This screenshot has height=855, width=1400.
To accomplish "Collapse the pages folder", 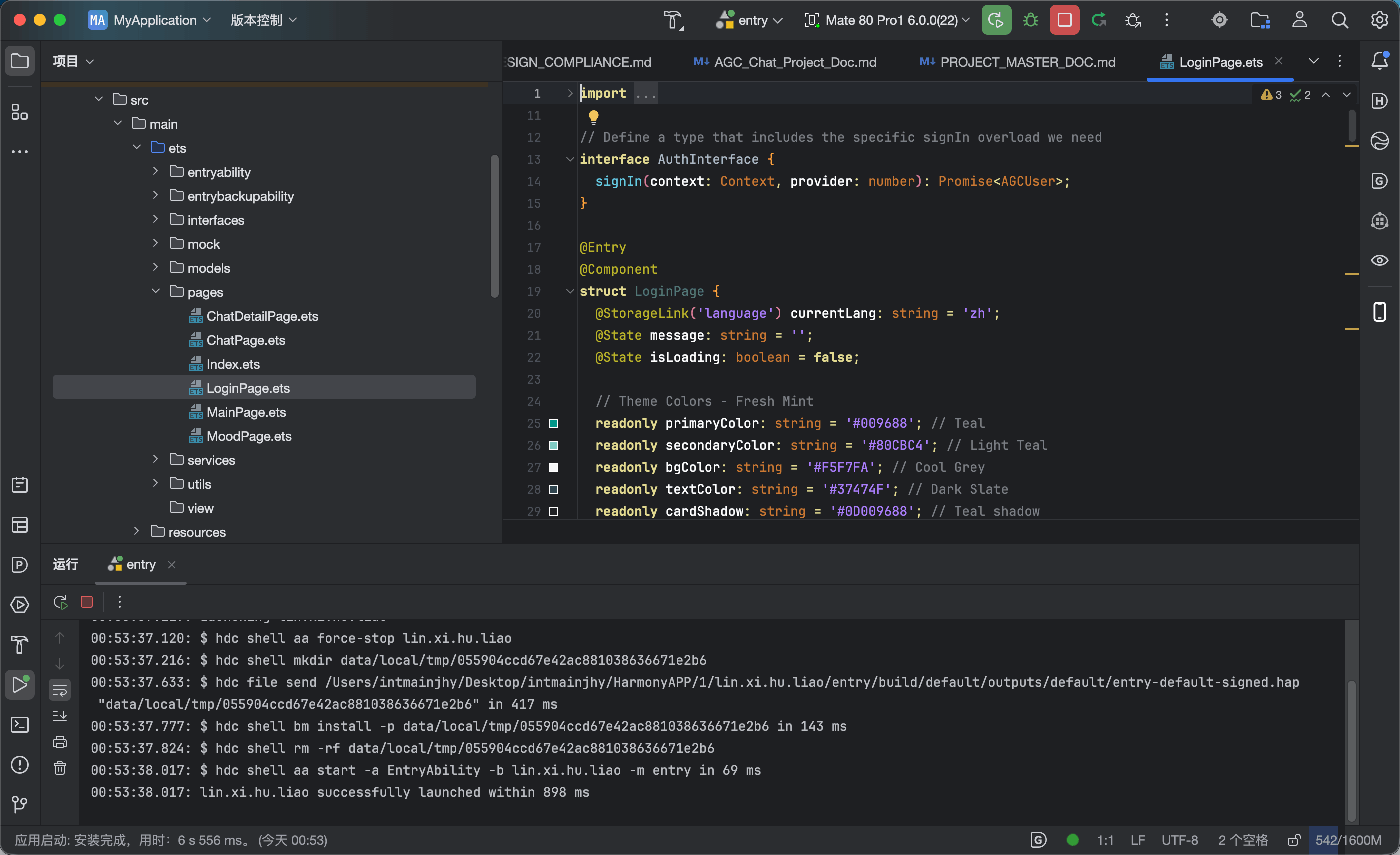I will (155, 291).
